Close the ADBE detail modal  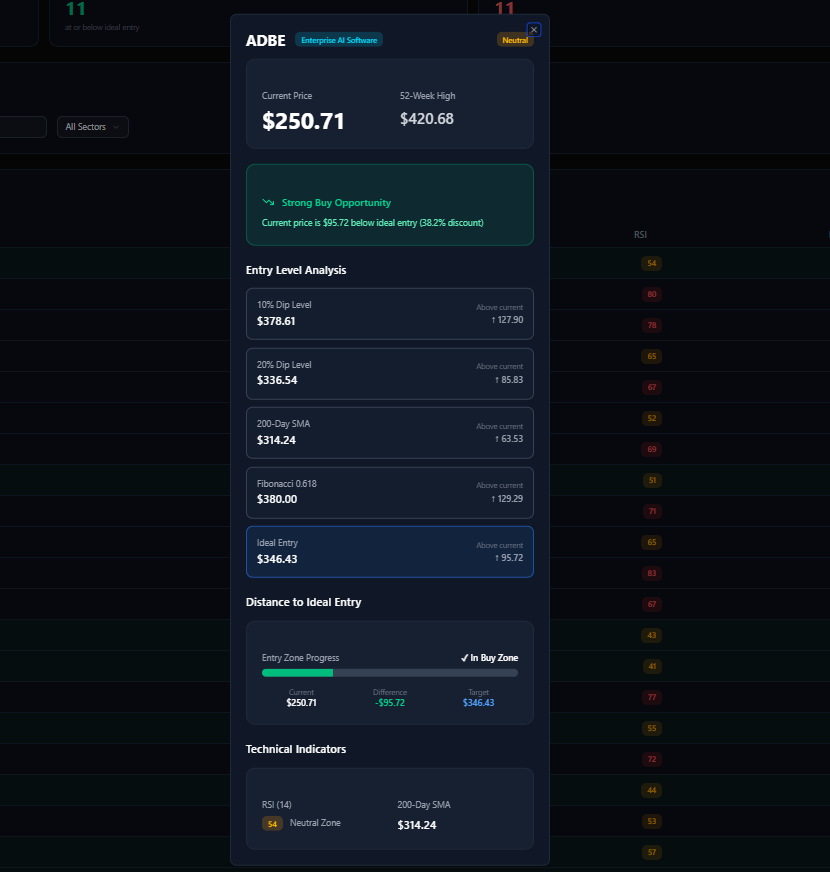coord(533,30)
